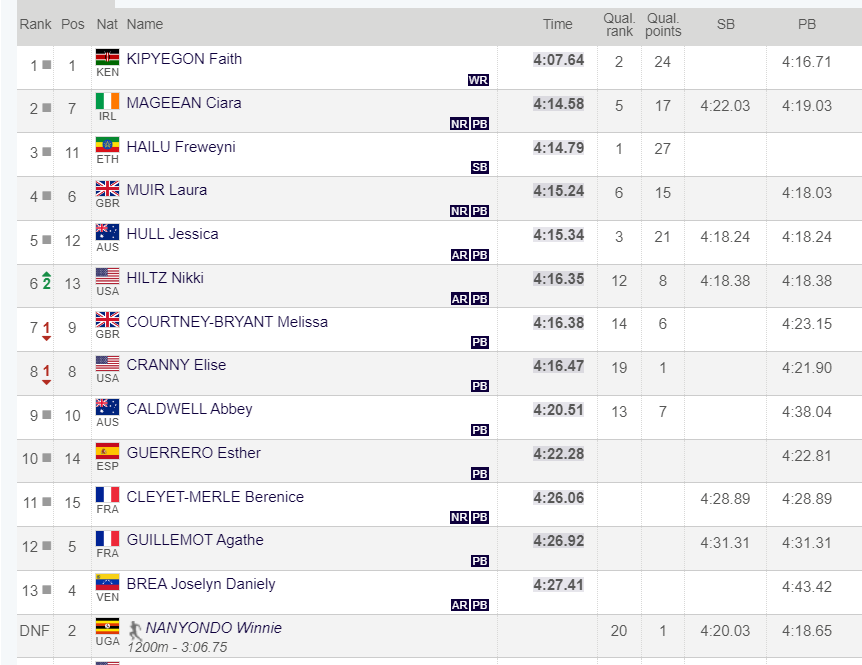Click British flag beside MUIR Laura
Image resolution: width=862 pixels, height=665 pixels.
tap(107, 189)
